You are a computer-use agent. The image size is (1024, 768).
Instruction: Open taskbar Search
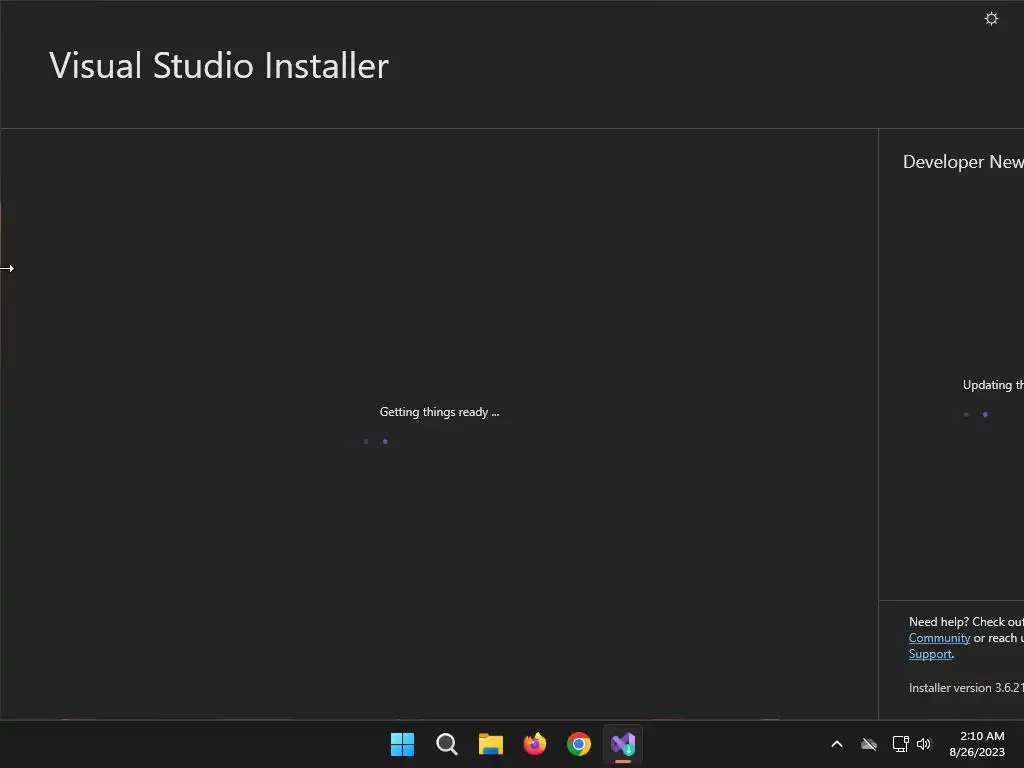[447, 744]
